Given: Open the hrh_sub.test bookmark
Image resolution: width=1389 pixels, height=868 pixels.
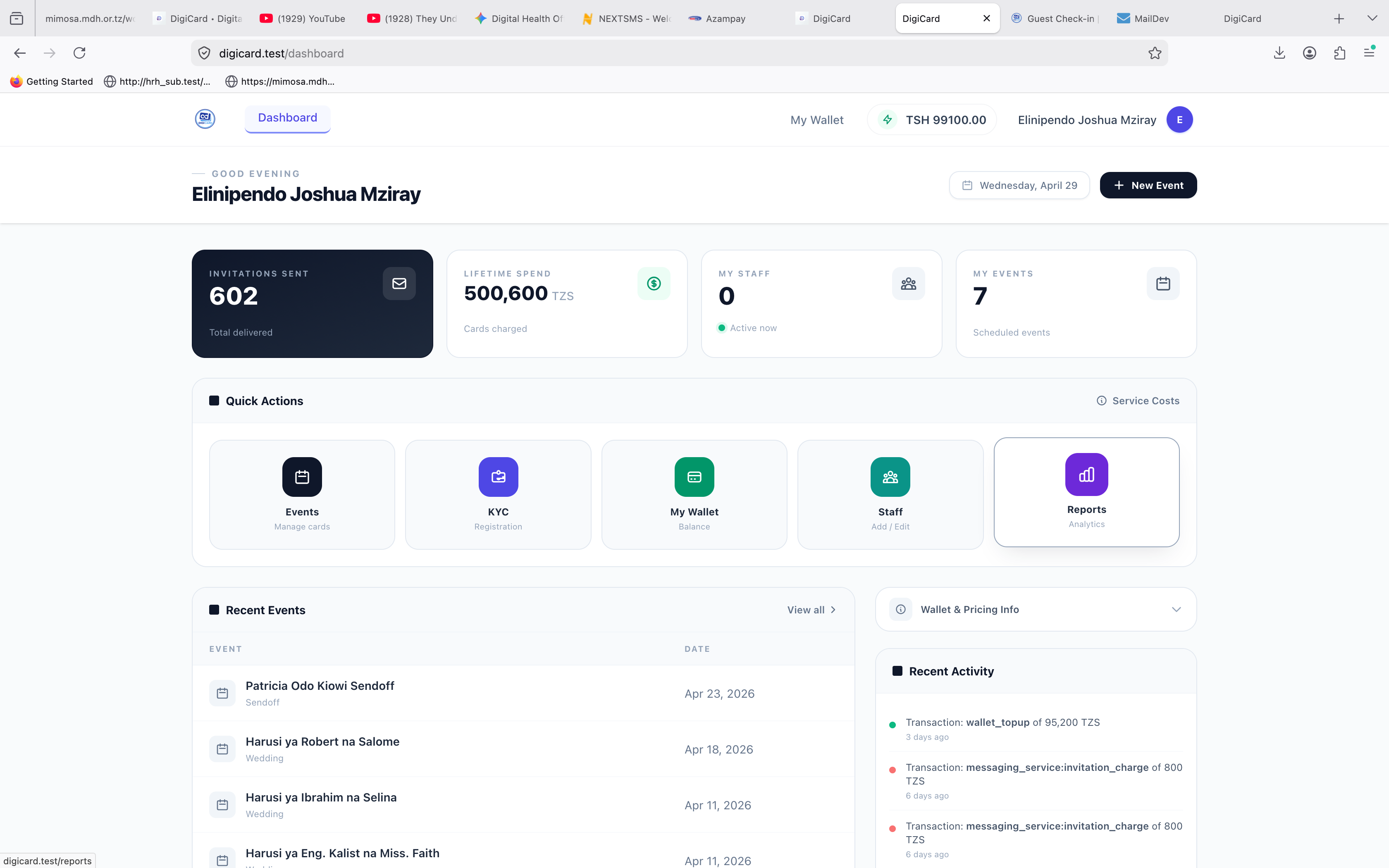Looking at the screenshot, I should click(x=157, y=81).
